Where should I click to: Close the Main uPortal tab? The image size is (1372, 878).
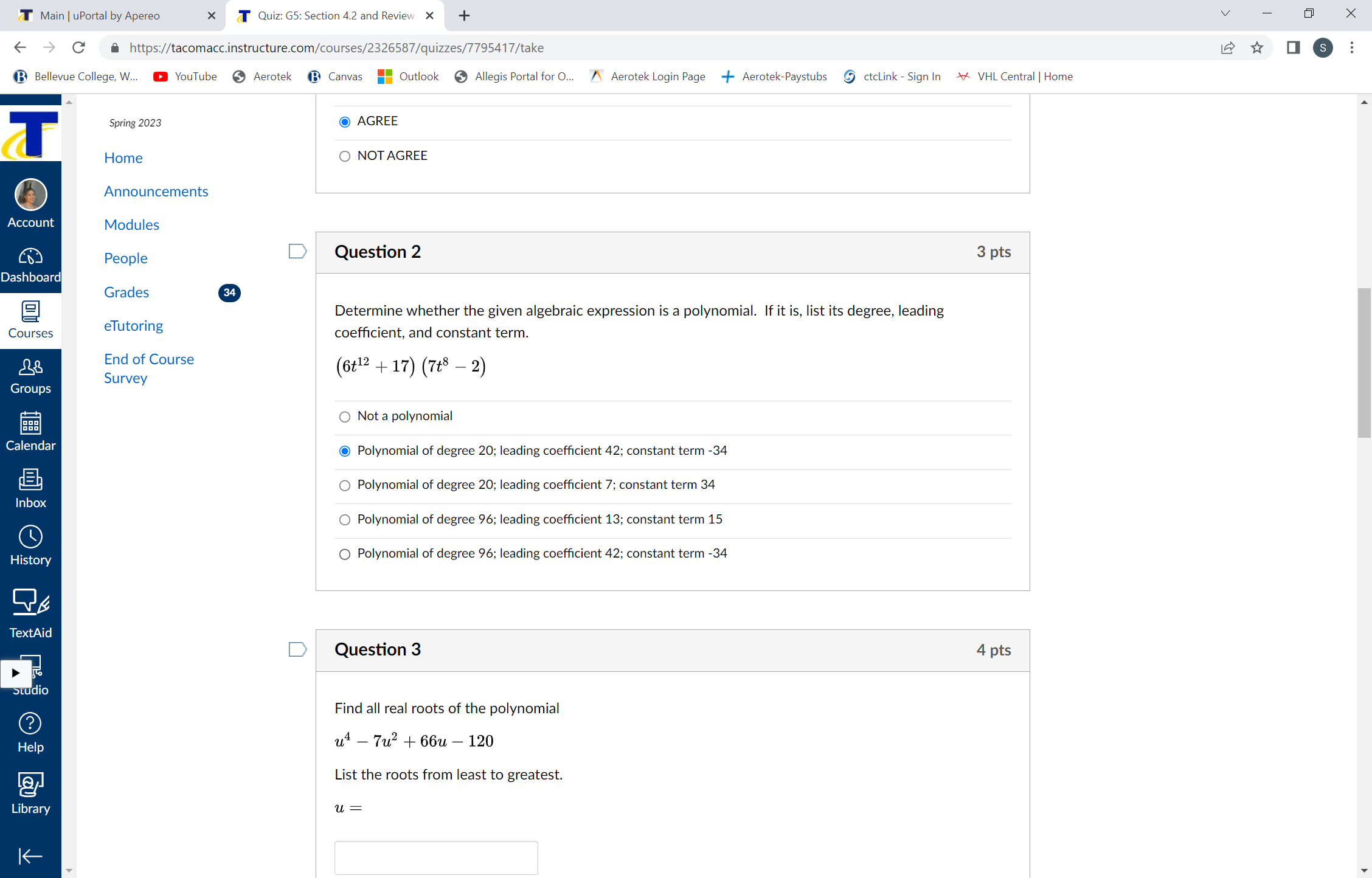(x=211, y=16)
